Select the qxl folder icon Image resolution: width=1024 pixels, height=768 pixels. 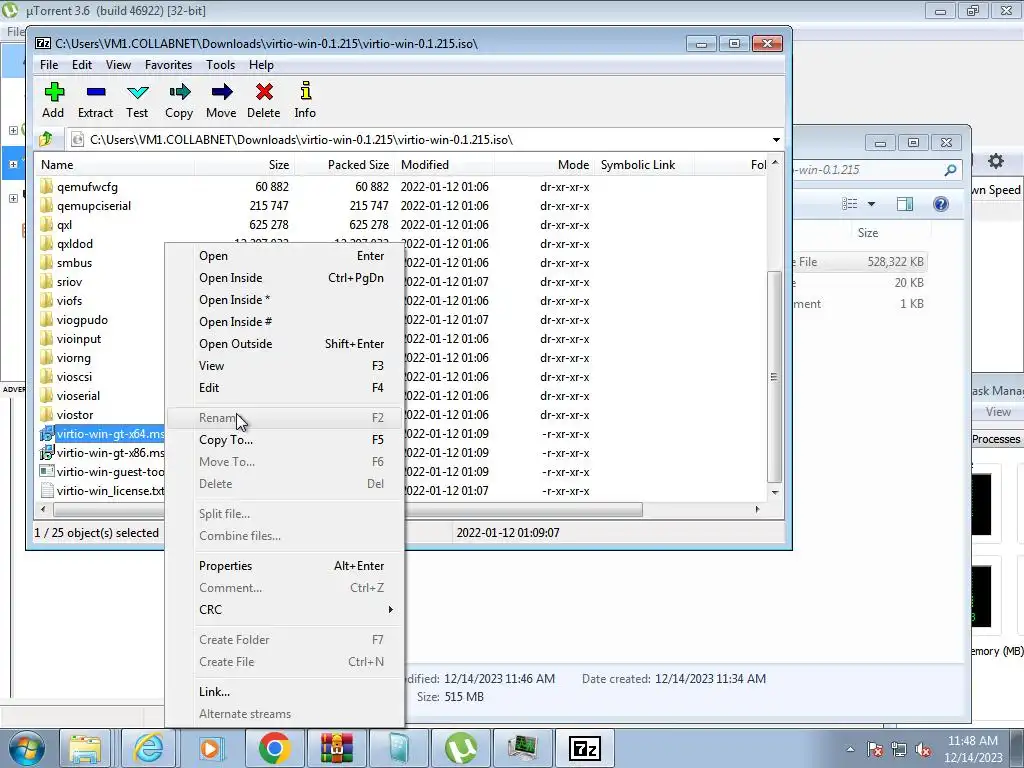click(46, 225)
